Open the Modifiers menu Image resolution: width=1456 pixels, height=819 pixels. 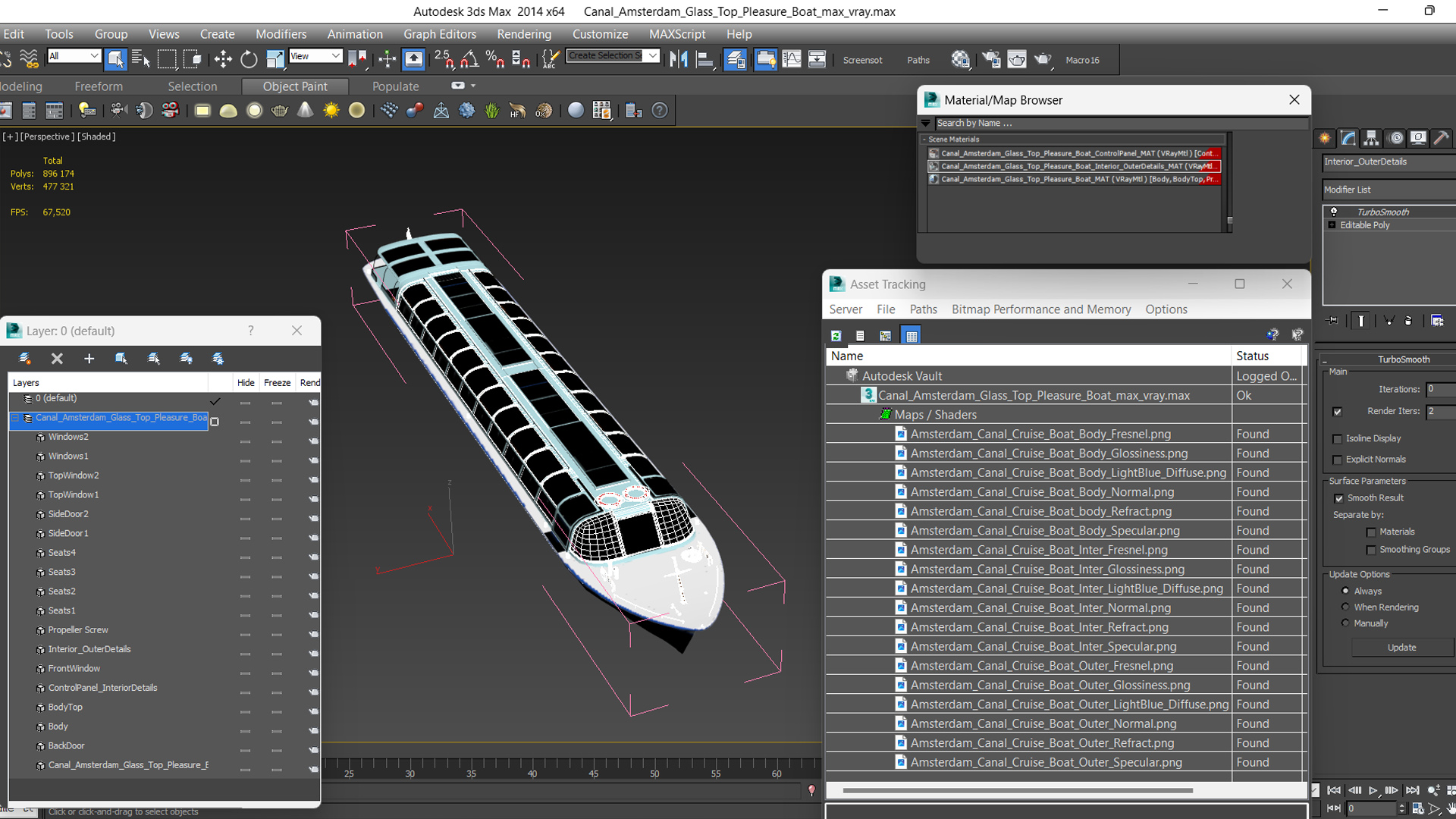[279, 34]
